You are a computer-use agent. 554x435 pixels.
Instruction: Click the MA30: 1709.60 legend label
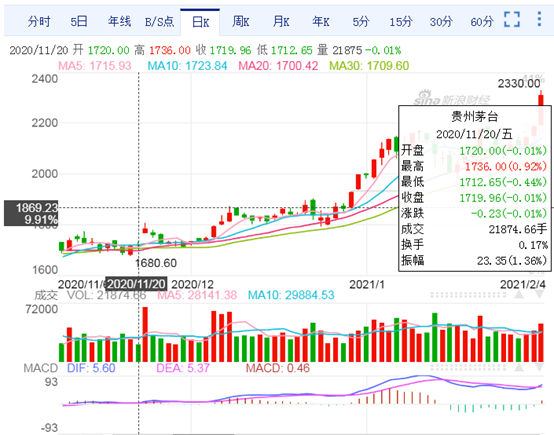pos(369,66)
